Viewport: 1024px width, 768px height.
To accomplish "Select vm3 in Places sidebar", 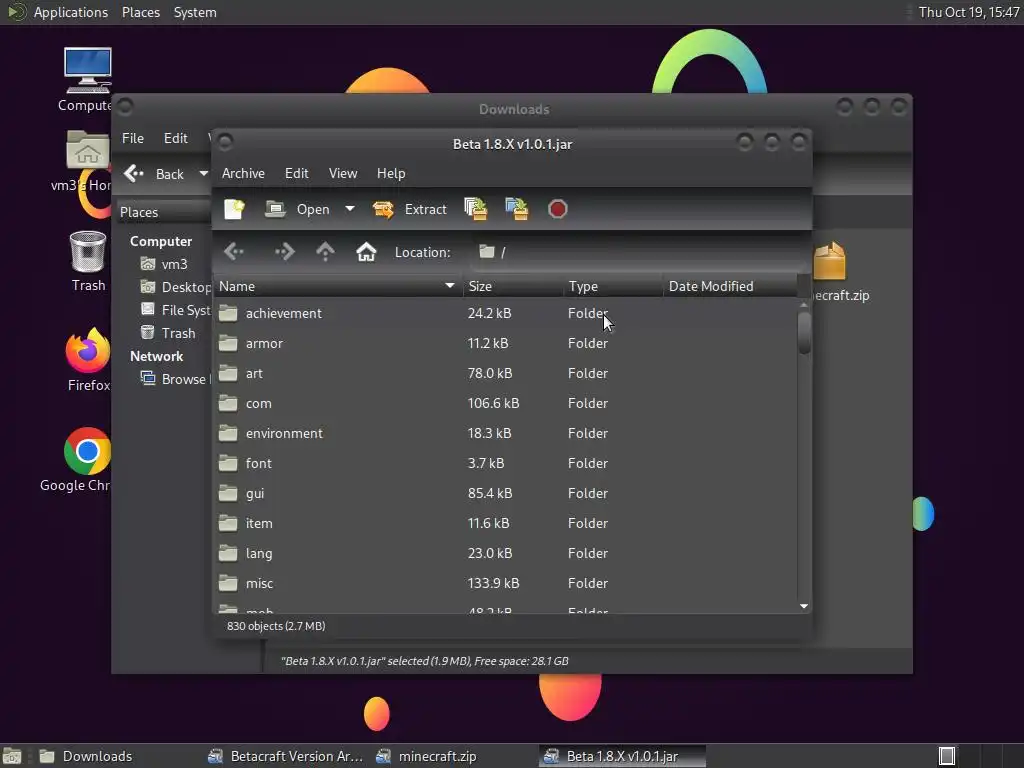I will click(x=165, y=264).
